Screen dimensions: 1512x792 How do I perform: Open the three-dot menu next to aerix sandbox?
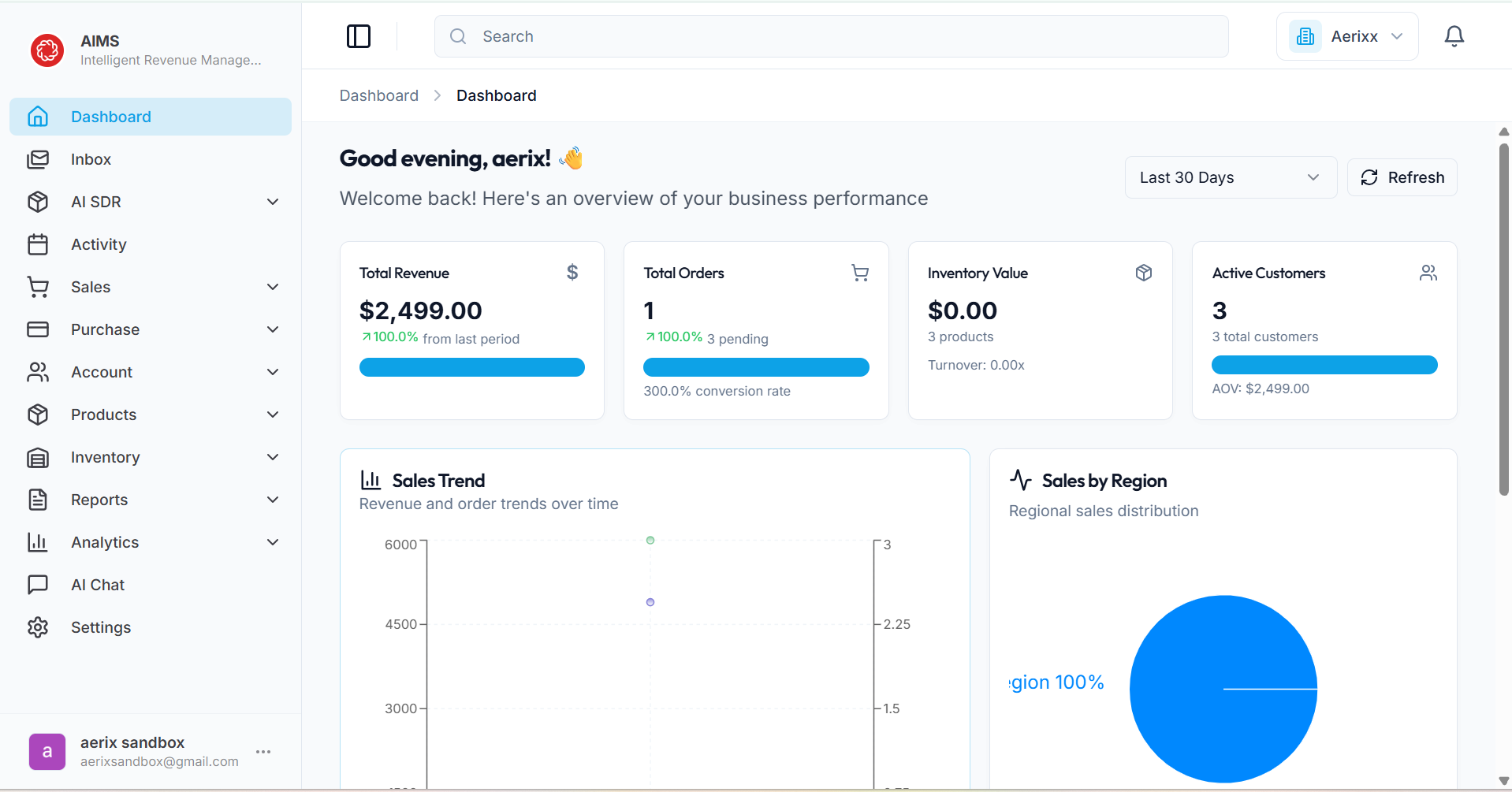tap(263, 752)
